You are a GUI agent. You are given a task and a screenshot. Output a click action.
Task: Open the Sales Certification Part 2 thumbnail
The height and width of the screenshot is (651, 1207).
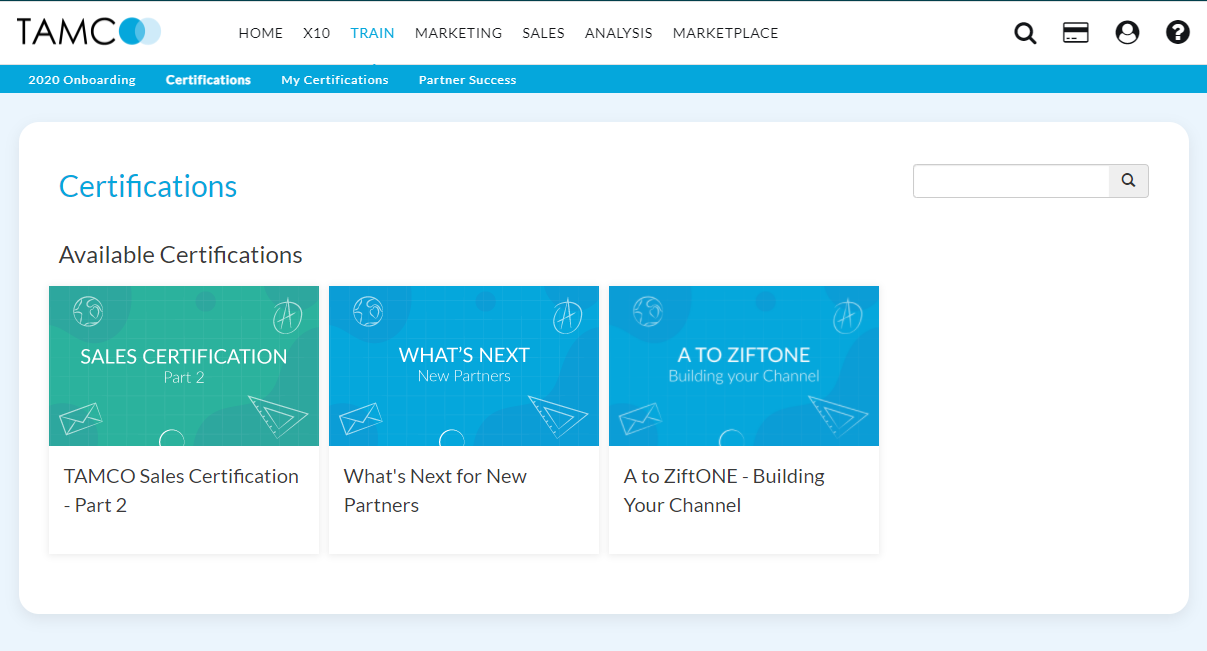[184, 366]
